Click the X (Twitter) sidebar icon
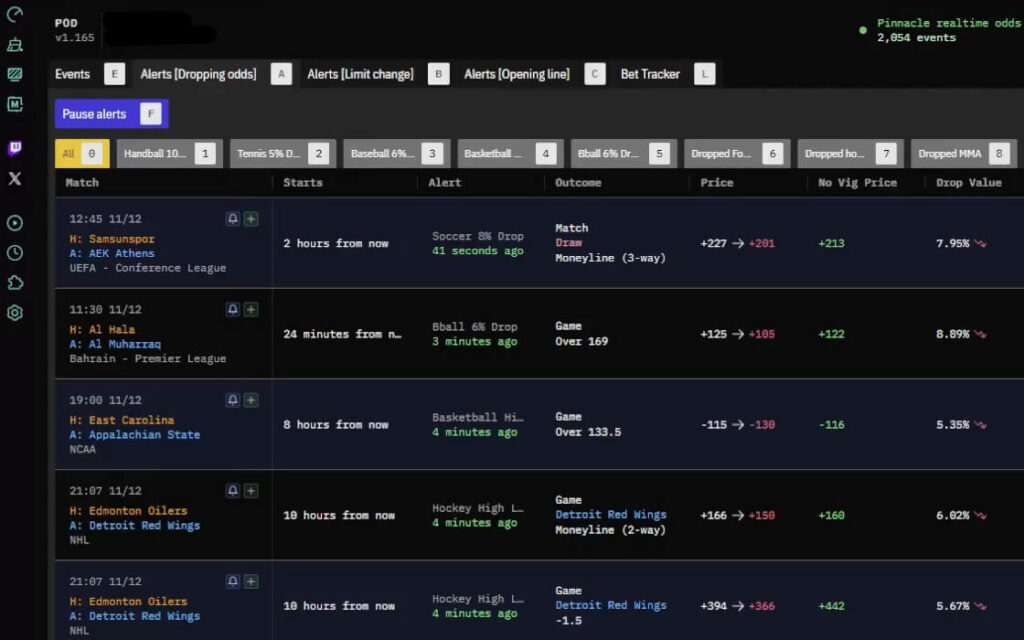1024x640 pixels. [14, 179]
